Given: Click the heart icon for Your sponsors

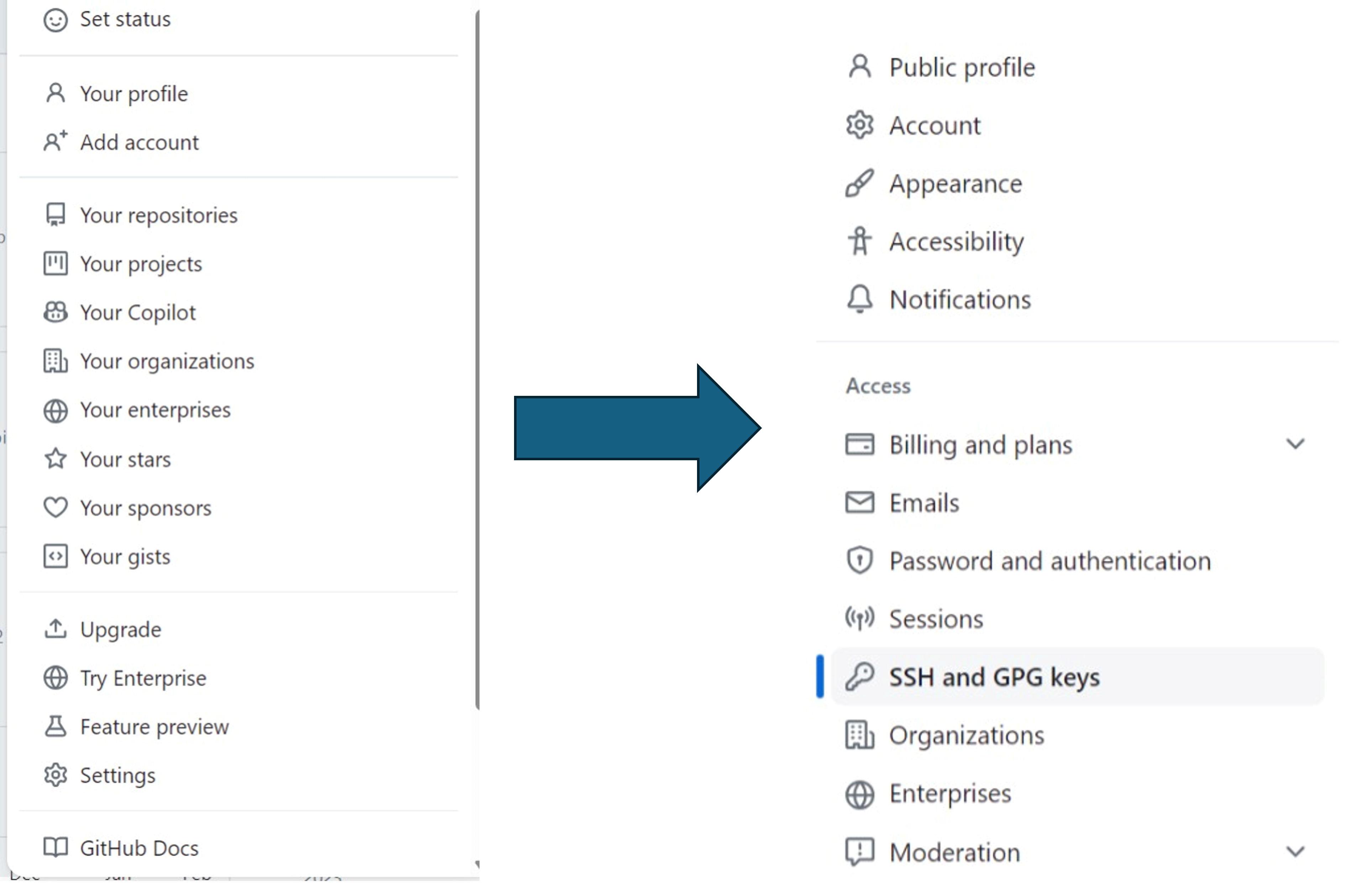Looking at the screenshot, I should click(55, 508).
